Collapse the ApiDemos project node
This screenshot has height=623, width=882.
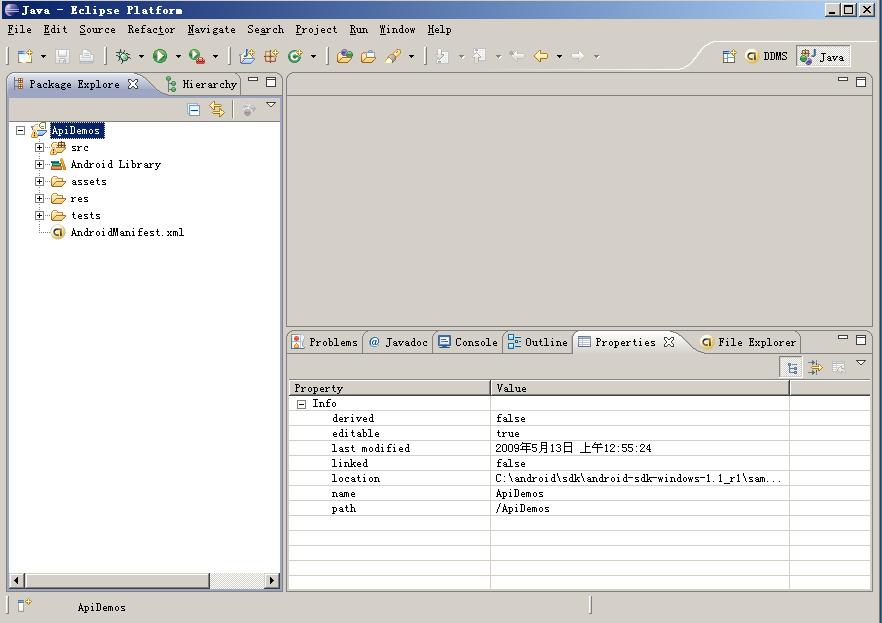tap(21, 130)
